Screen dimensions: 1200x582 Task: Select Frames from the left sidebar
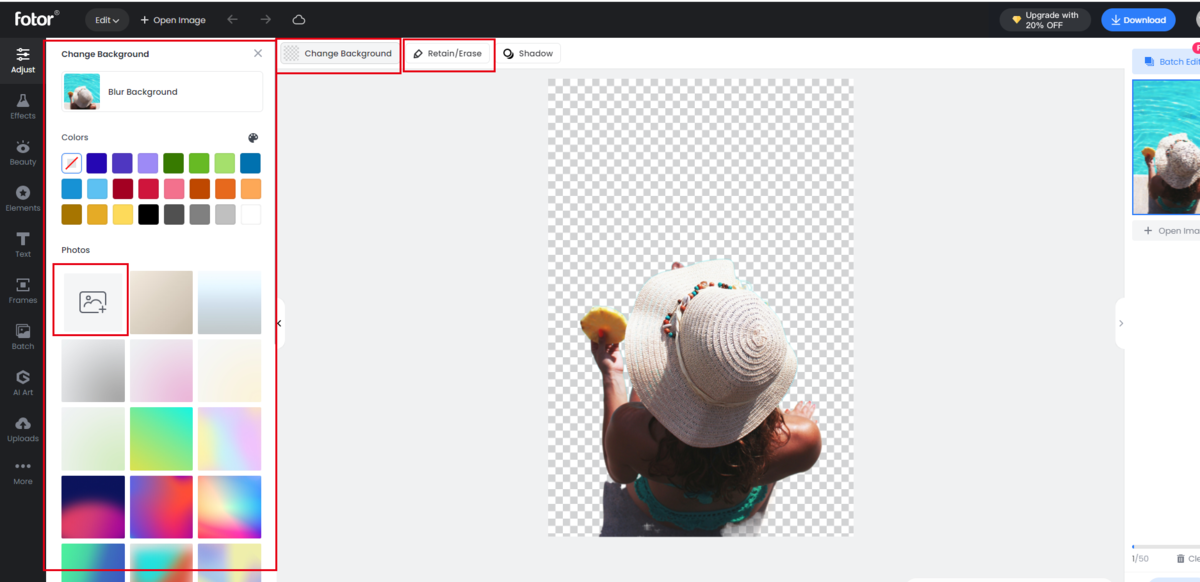22,290
